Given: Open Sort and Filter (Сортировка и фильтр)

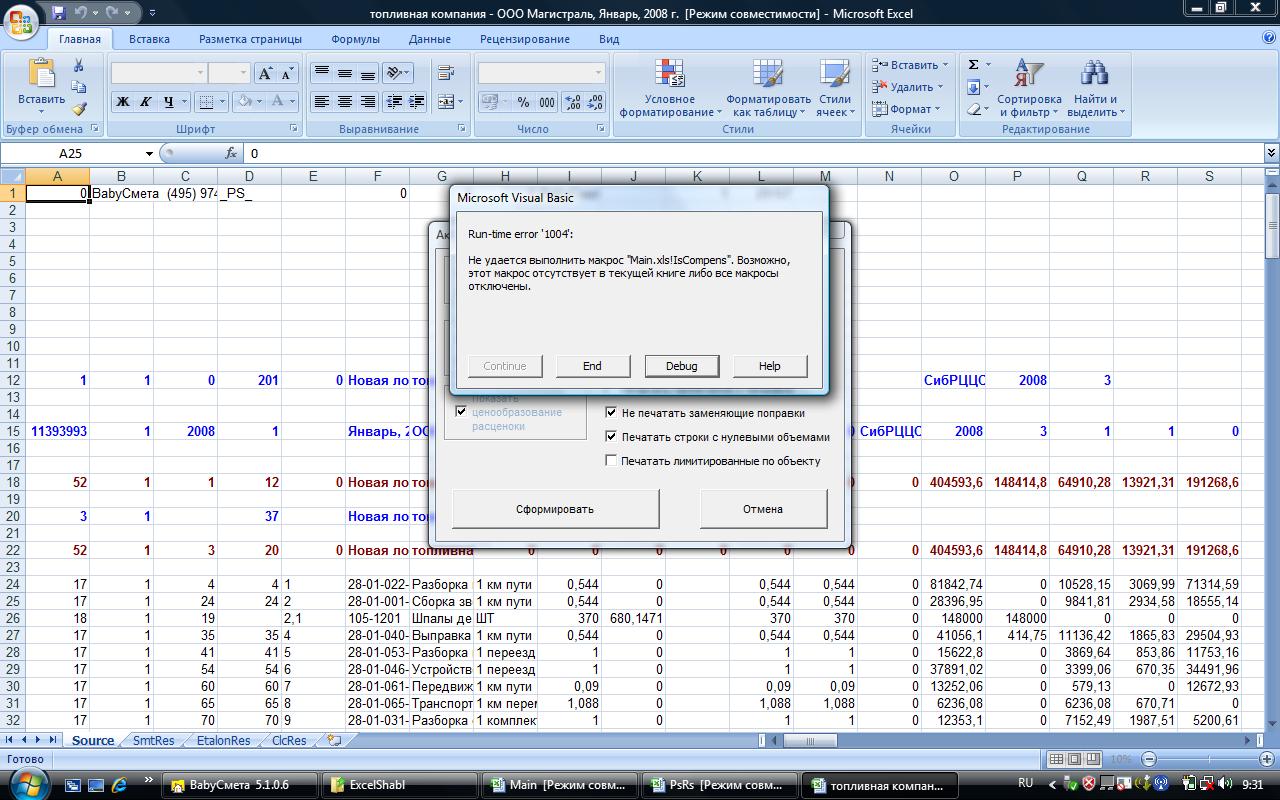Looking at the screenshot, I should click(1029, 89).
